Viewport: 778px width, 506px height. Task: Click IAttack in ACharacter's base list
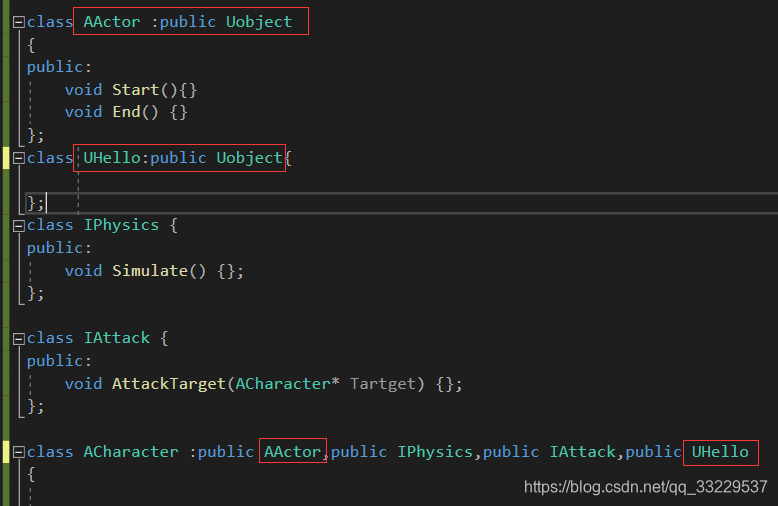(x=583, y=452)
